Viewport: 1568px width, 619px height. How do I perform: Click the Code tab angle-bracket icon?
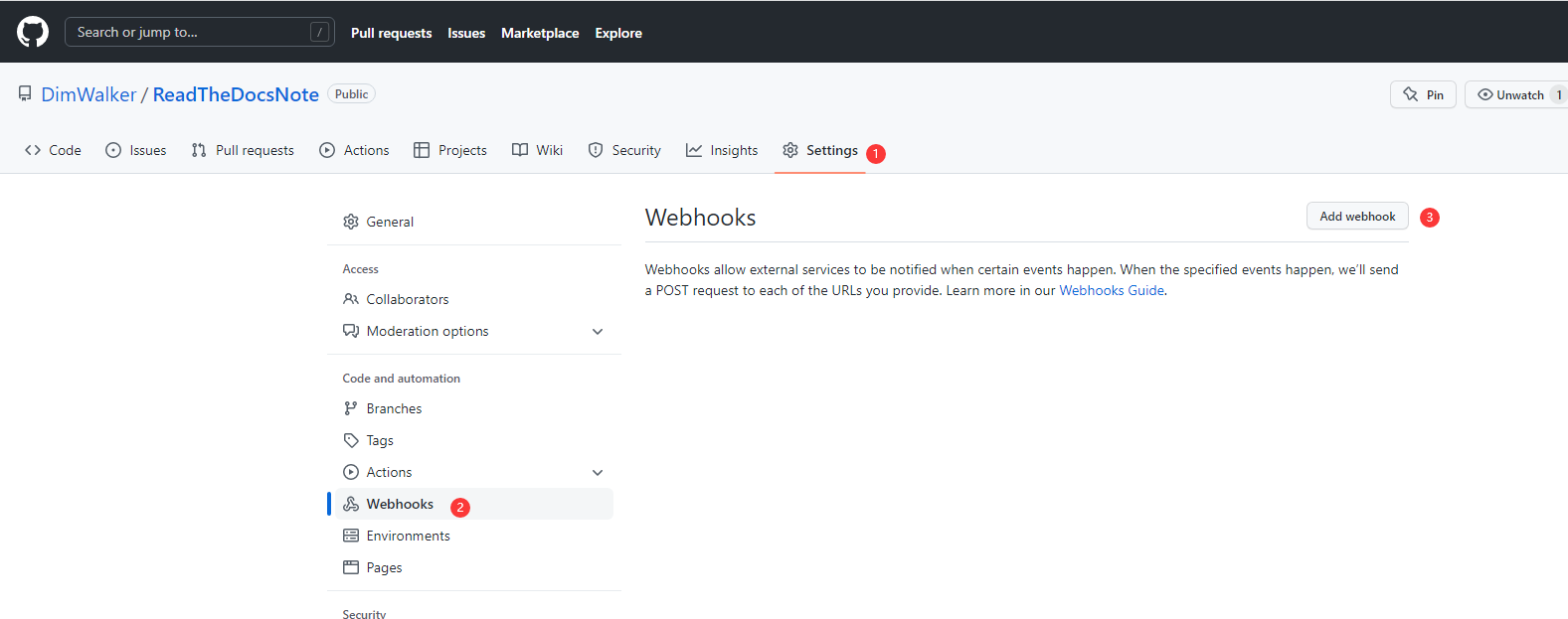pyautogui.click(x=33, y=150)
